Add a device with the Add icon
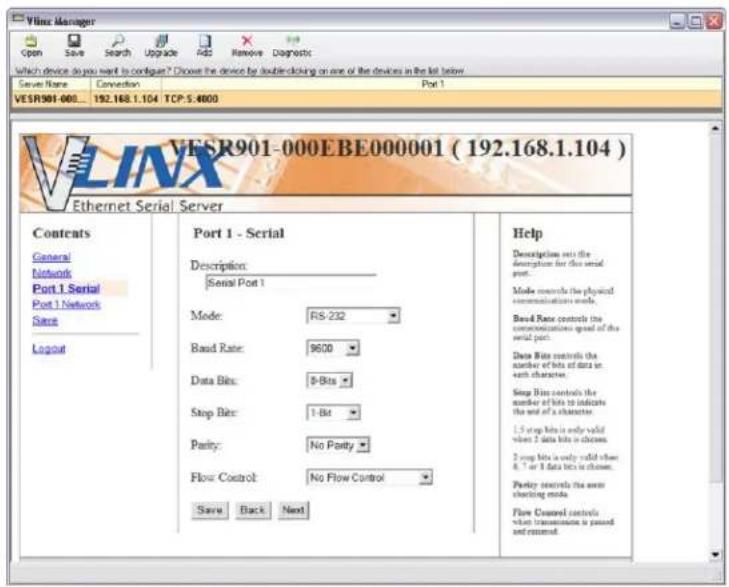729x587 pixels. coord(205,46)
